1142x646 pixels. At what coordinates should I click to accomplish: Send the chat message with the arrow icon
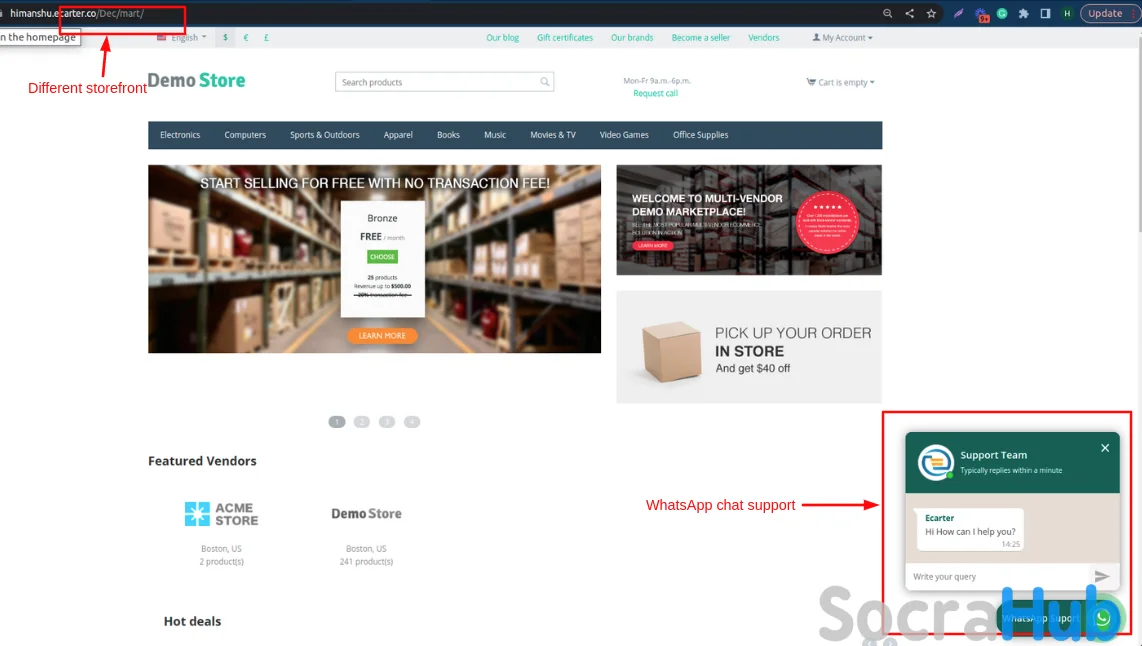coord(1101,576)
